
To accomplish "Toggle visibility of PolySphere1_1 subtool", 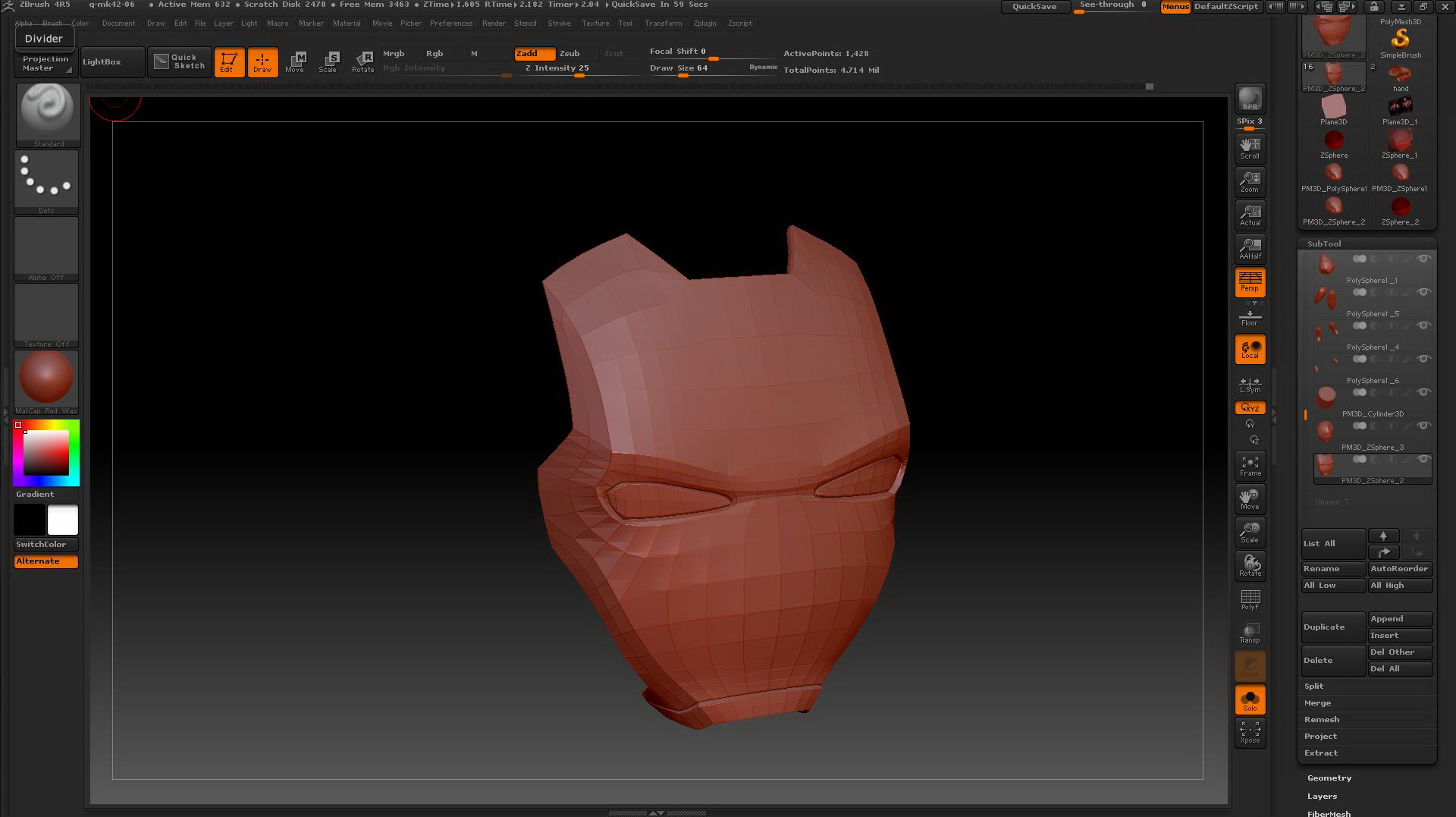I will [1423, 259].
